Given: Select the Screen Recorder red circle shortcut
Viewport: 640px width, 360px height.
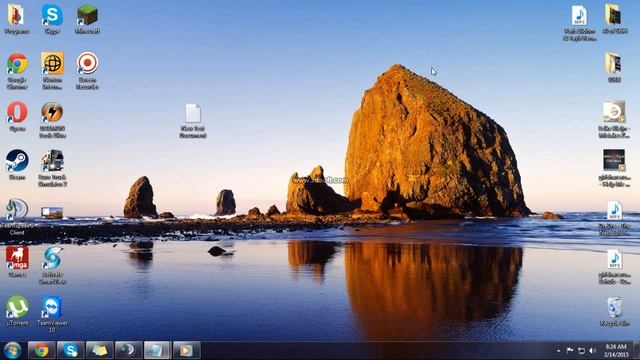Looking at the screenshot, I should [87, 71].
